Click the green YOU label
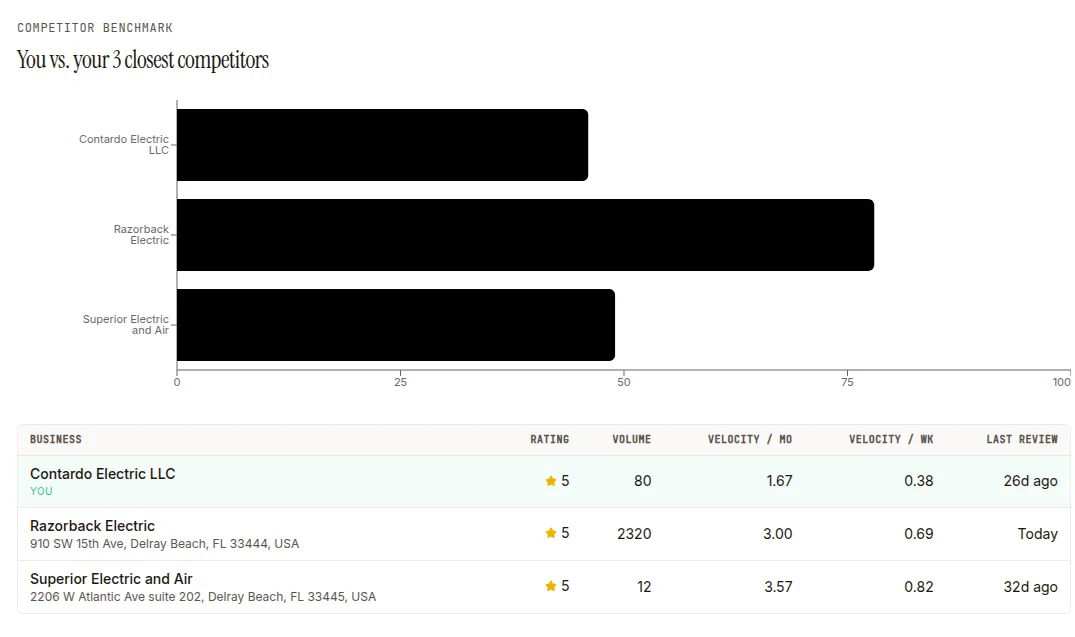The image size is (1075, 637). [x=41, y=492]
